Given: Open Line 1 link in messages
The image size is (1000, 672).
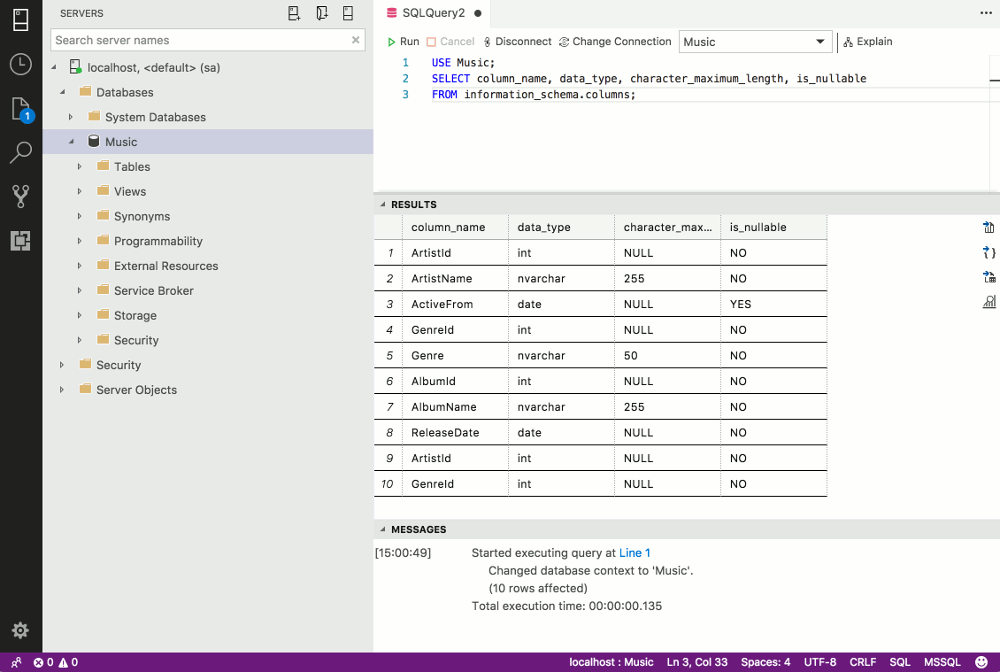Looking at the screenshot, I should coord(635,552).
